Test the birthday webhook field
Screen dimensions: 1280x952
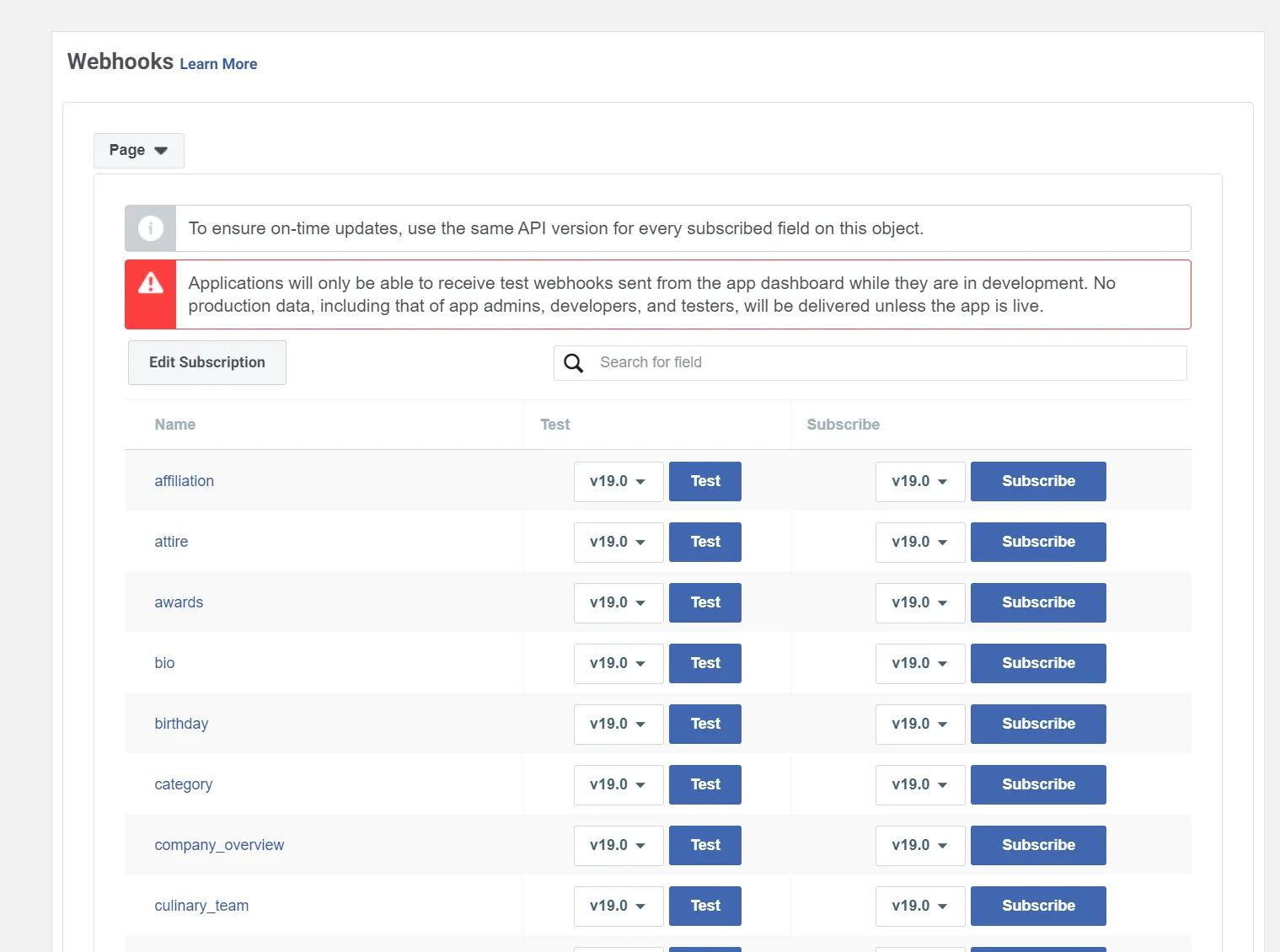[x=705, y=725]
